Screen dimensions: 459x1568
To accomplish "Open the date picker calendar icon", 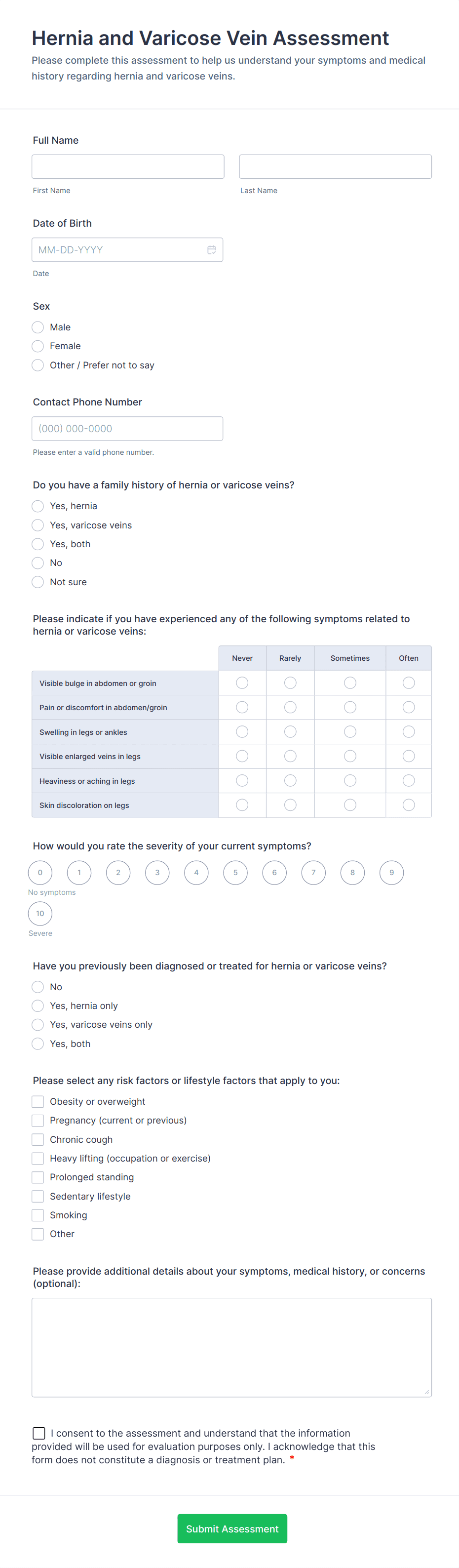I will [x=212, y=249].
